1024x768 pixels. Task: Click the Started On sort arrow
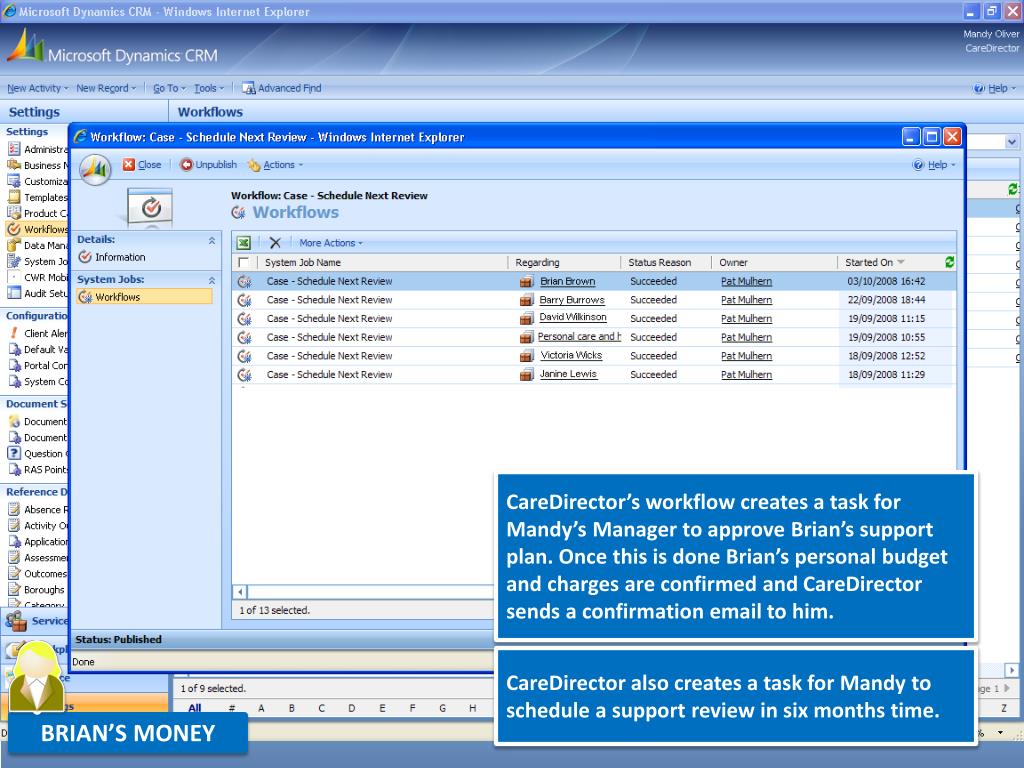[x=901, y=262]
